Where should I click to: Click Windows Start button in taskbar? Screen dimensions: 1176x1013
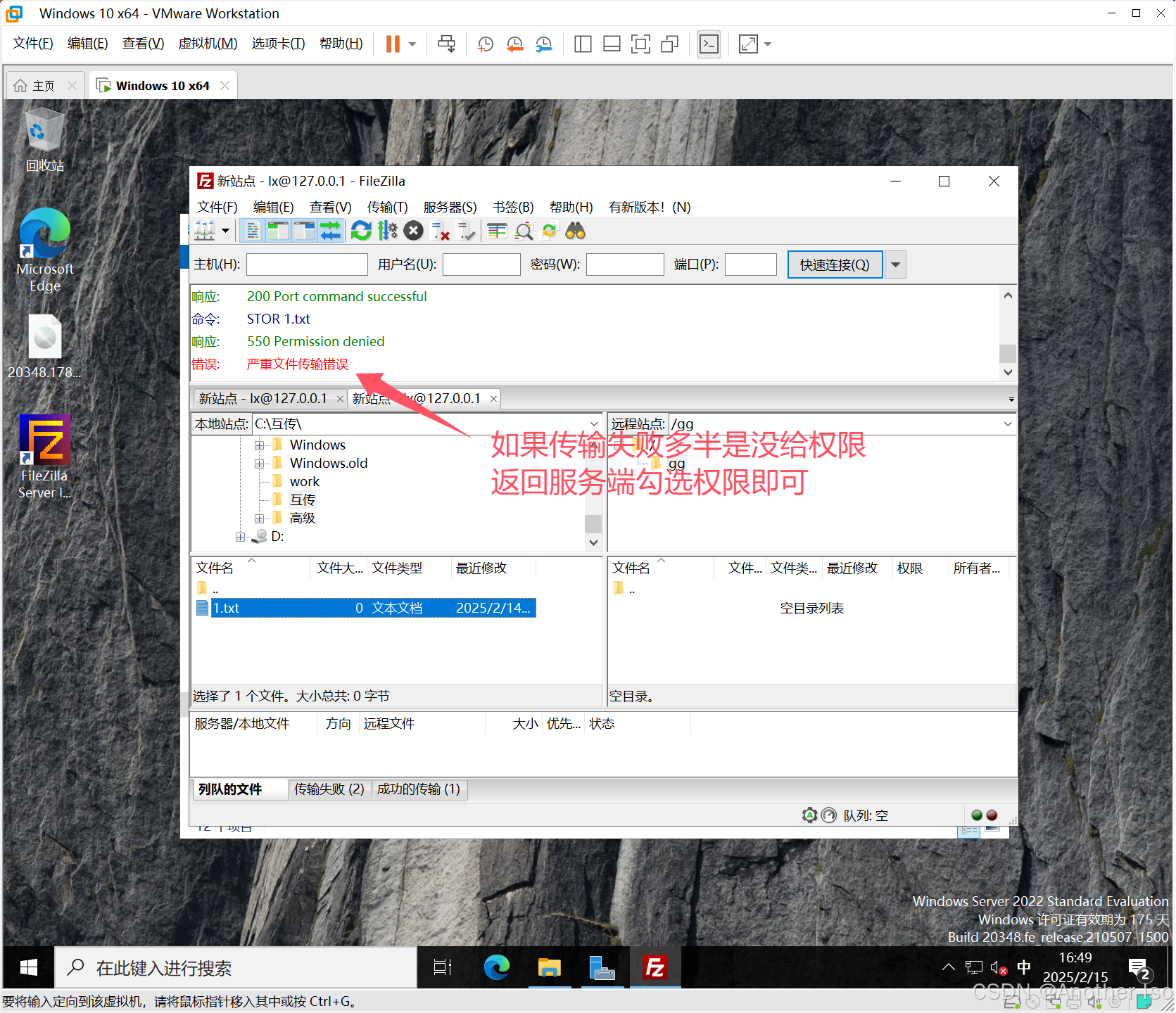(x=29, y=968)
